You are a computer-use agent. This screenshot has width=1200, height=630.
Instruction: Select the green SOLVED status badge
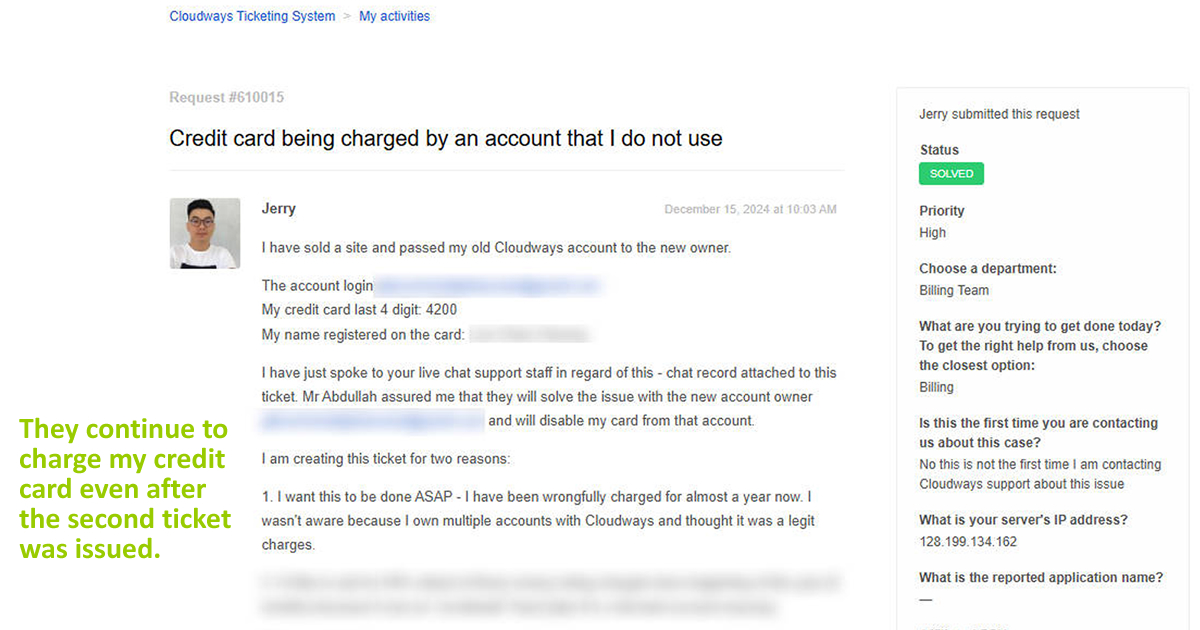[x=951, y=173]
